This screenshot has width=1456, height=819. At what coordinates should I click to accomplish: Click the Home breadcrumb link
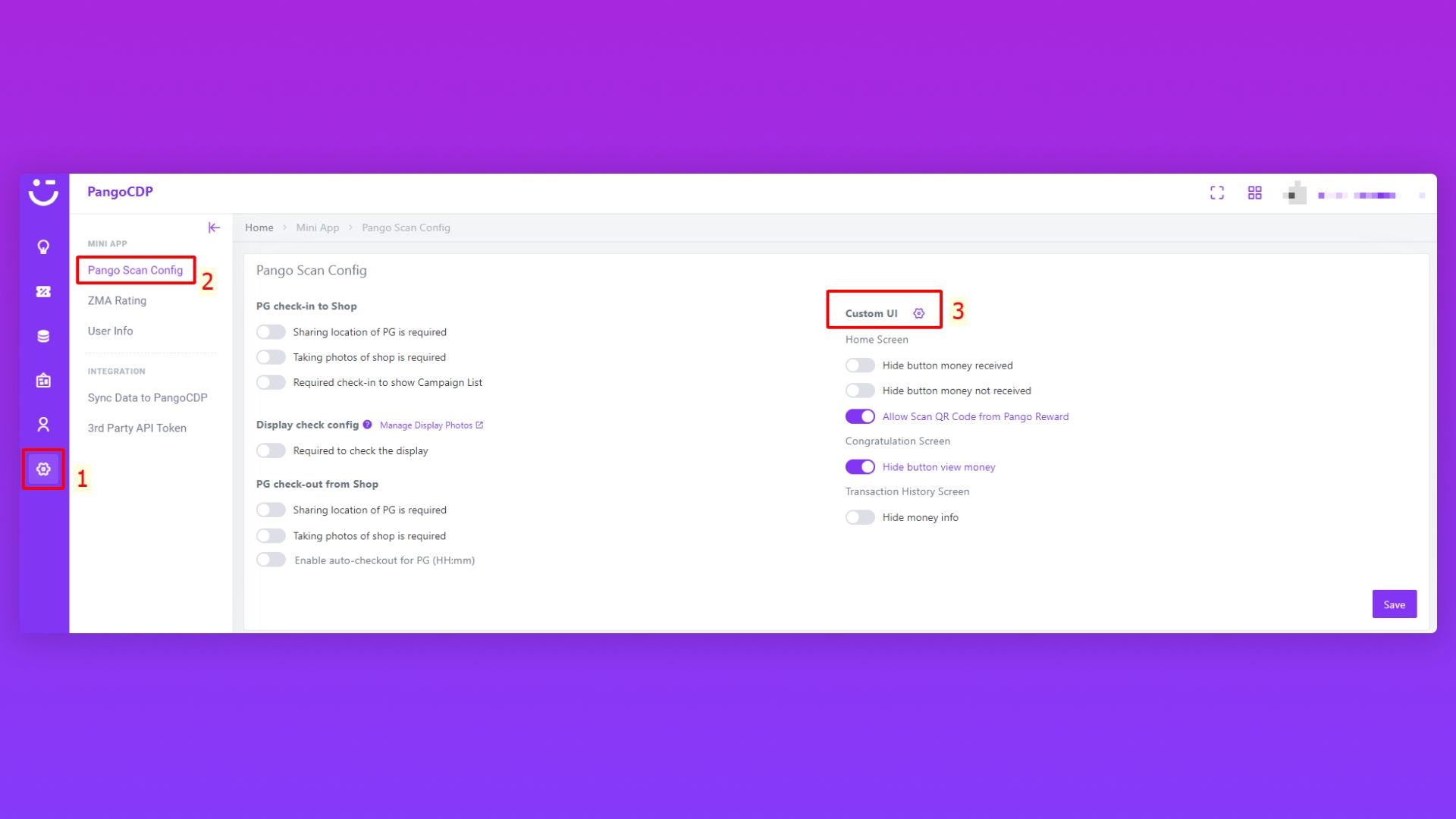point(259,227)
